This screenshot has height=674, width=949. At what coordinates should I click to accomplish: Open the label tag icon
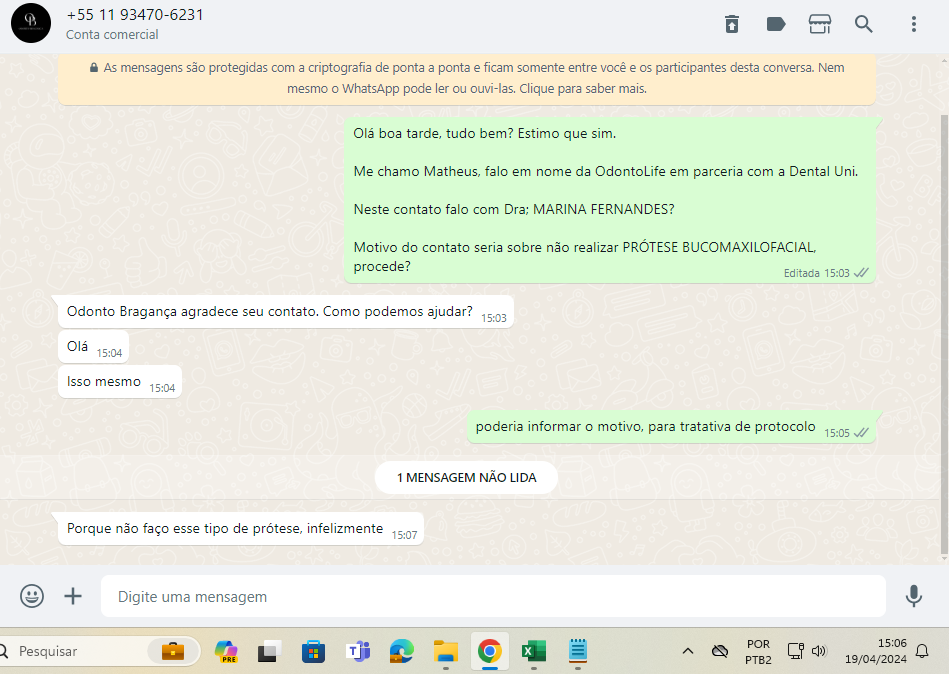(776, 24)
